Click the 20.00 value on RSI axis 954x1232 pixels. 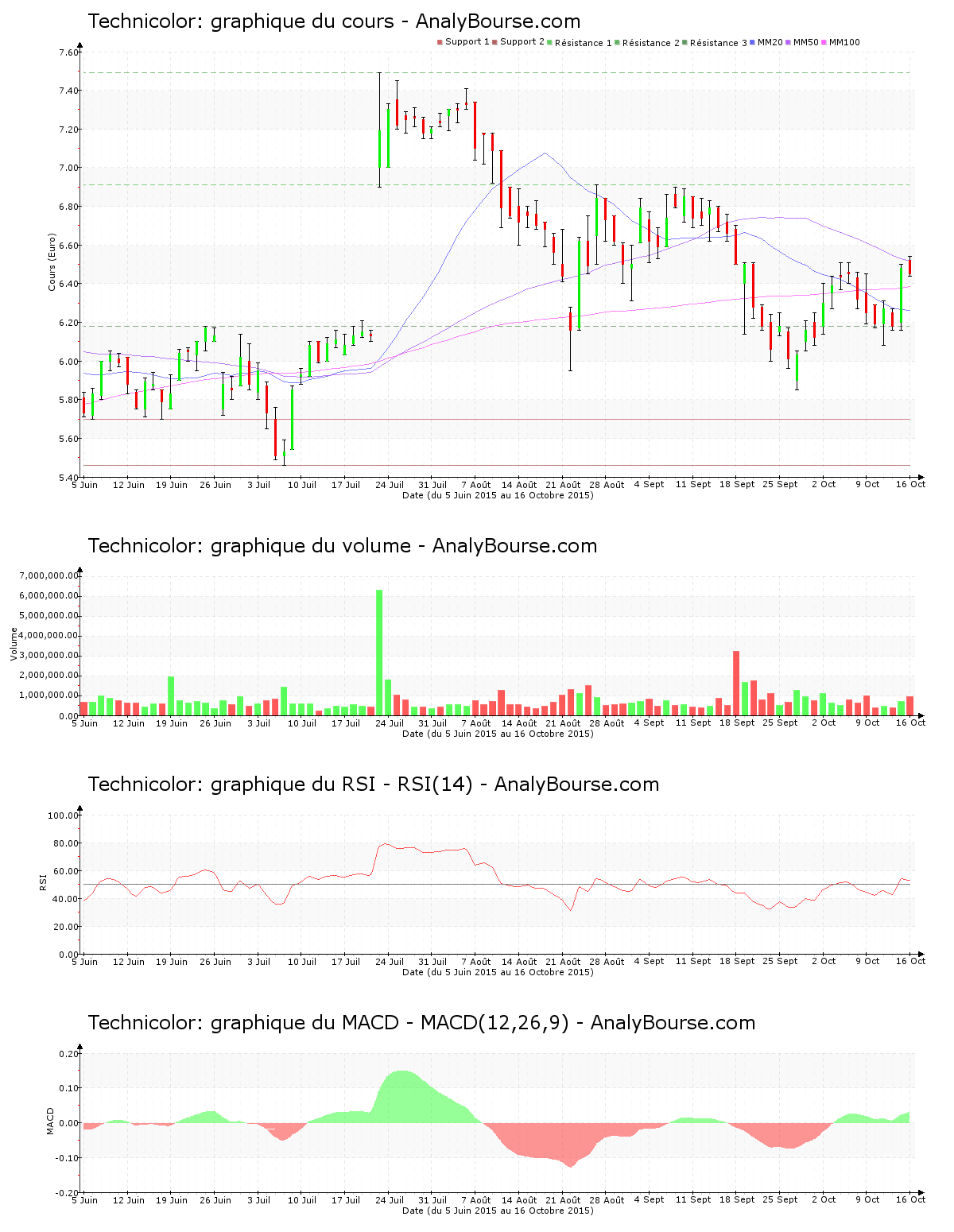point(66,927)
